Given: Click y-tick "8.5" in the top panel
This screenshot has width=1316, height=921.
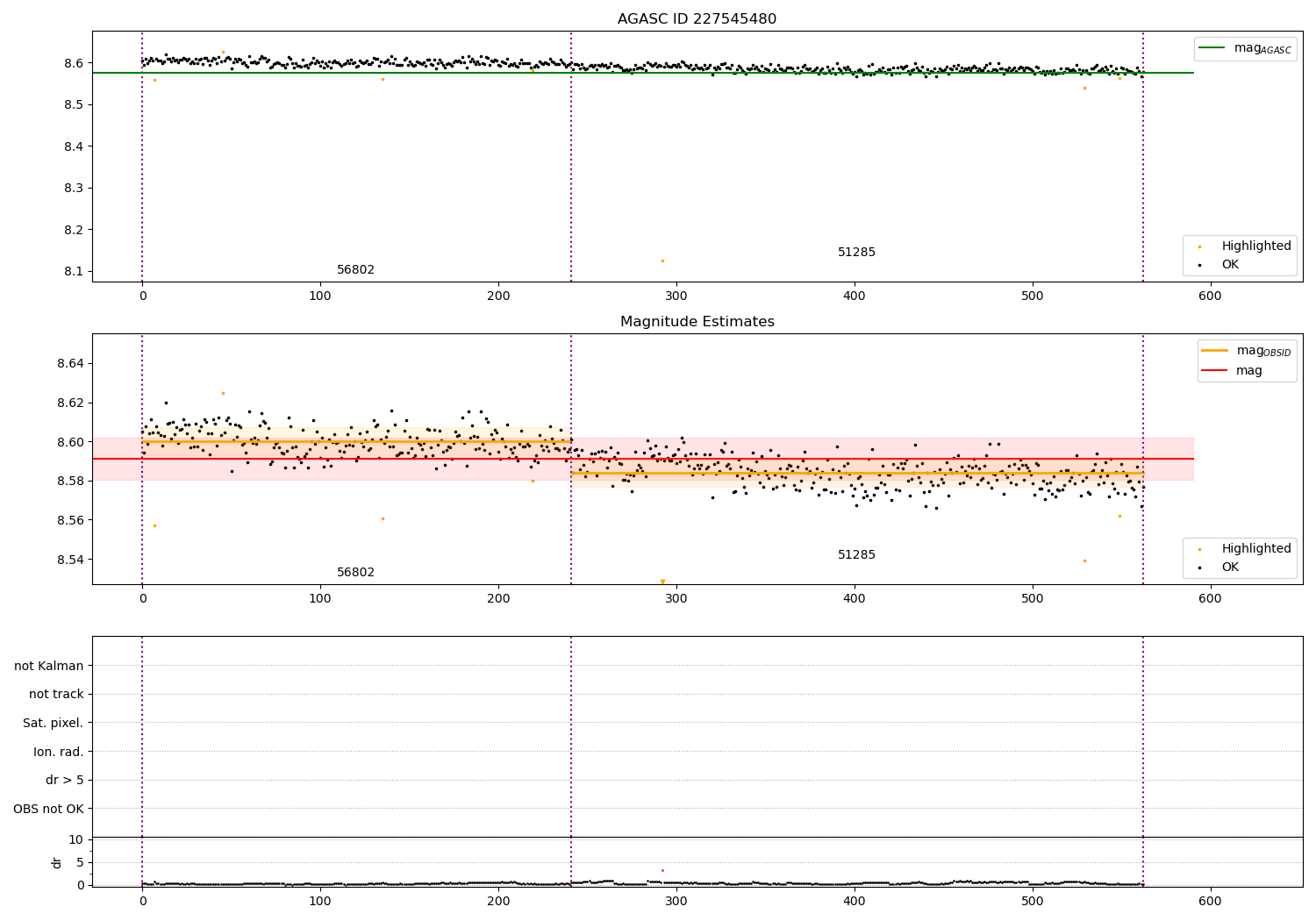Looking at the screenshot, I should 75,105.
